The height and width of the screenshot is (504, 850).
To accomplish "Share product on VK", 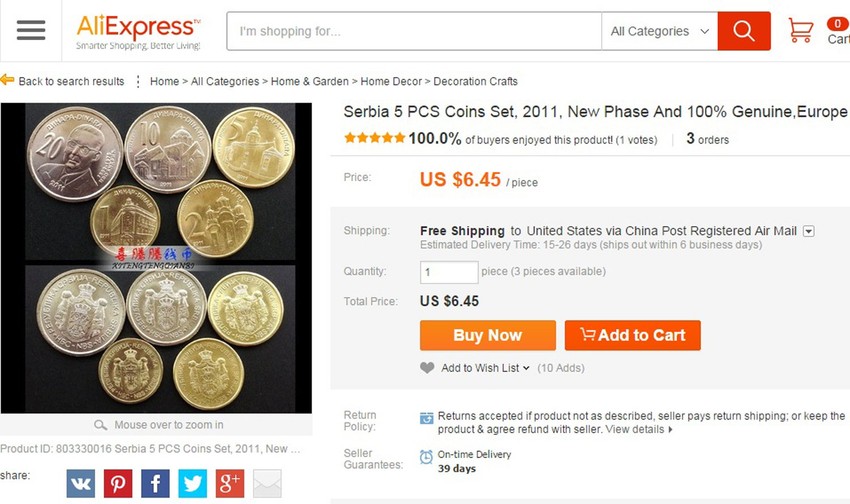I will tap(81, 483).
